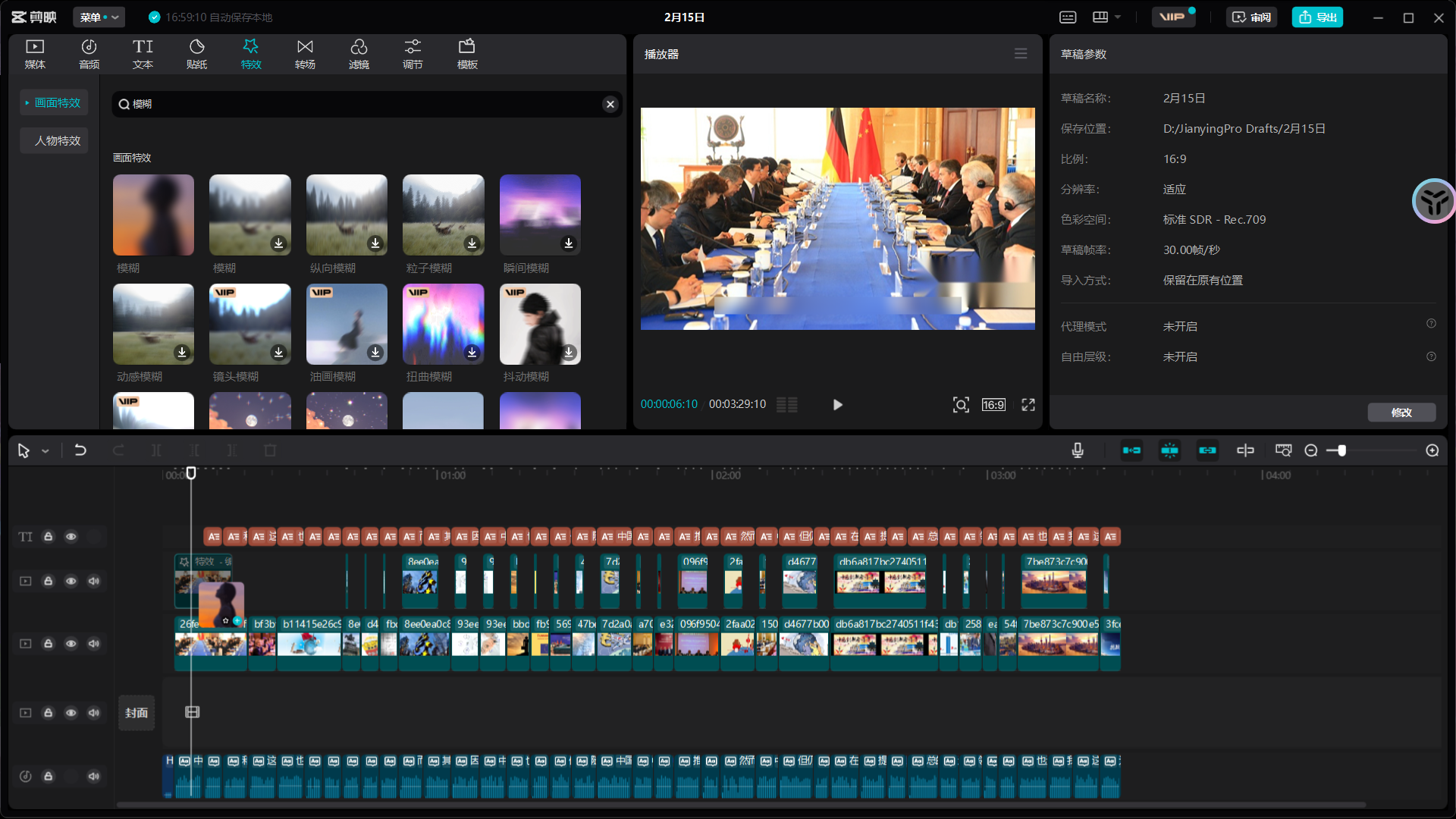Viewport: 1456px width, 819px height.
Task: Download the 瞬间模糊 effect
Action: click(569, 243)
